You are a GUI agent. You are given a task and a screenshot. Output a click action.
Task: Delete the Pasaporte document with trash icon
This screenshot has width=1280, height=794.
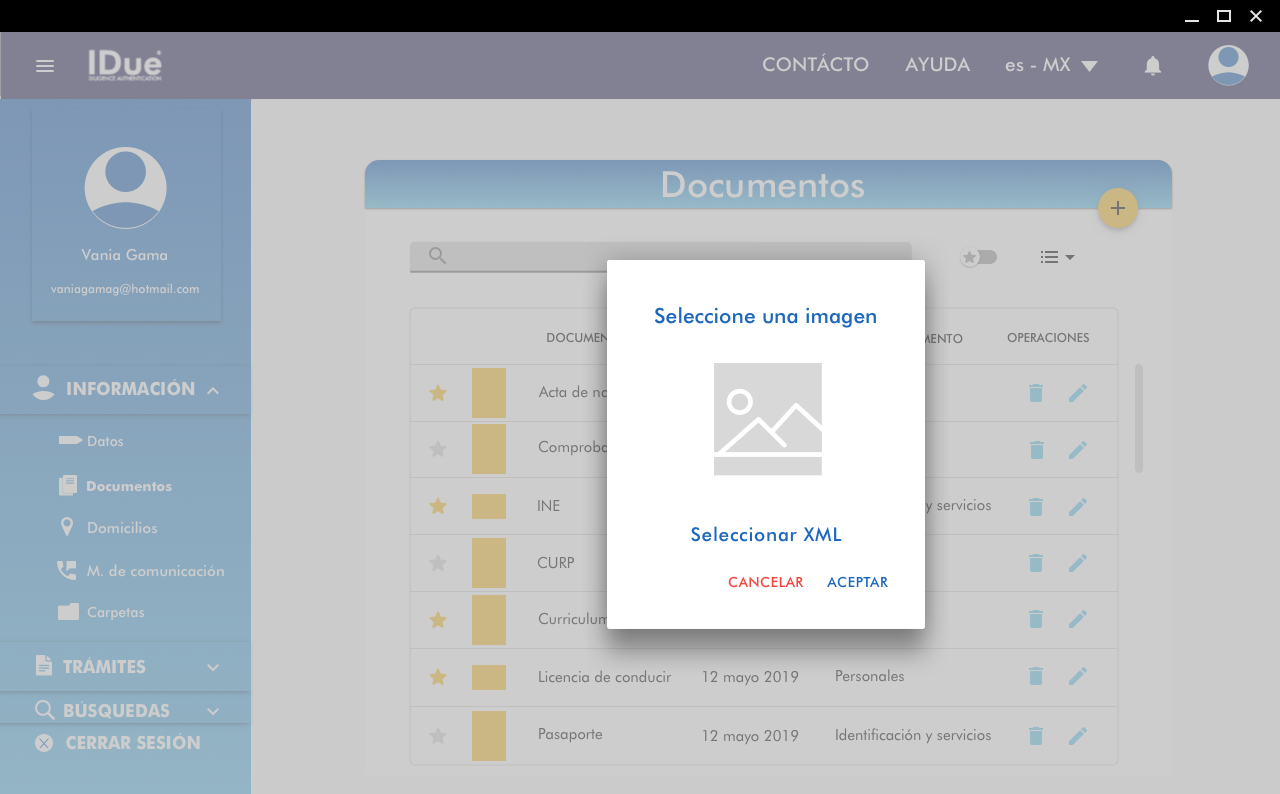1036,736
